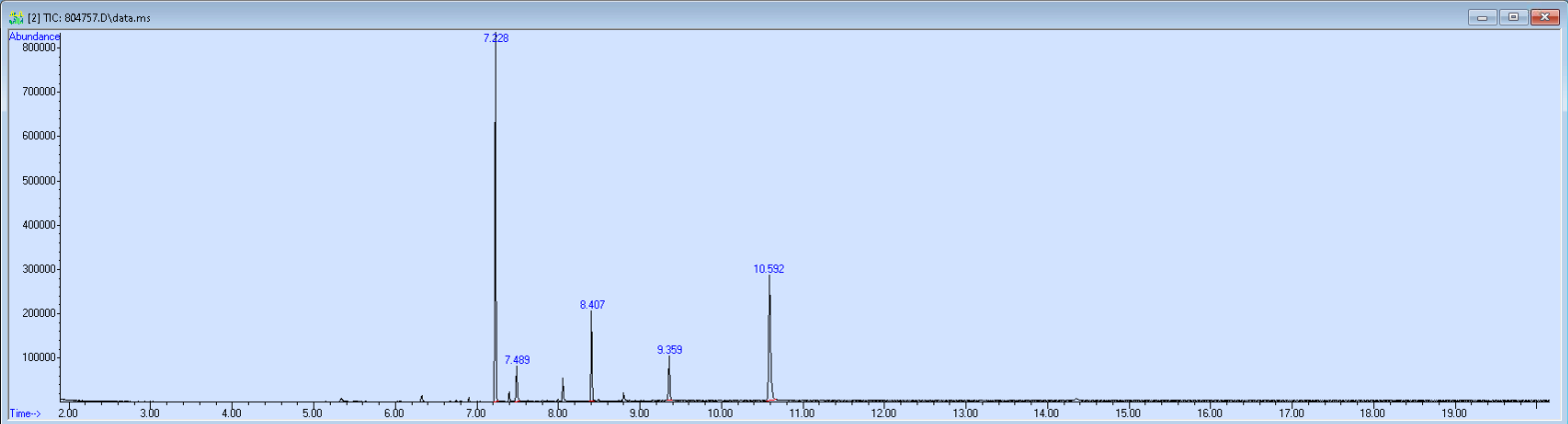Click the 15.00 time axis tick
The image size is (1568, 424).
click(1127, 413)
